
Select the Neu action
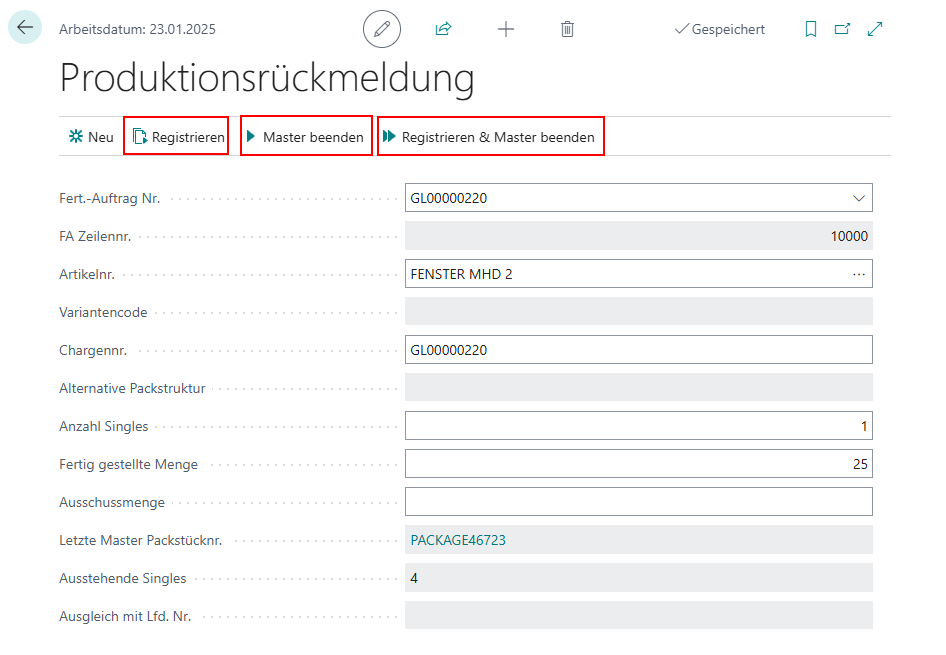[90, 137]
